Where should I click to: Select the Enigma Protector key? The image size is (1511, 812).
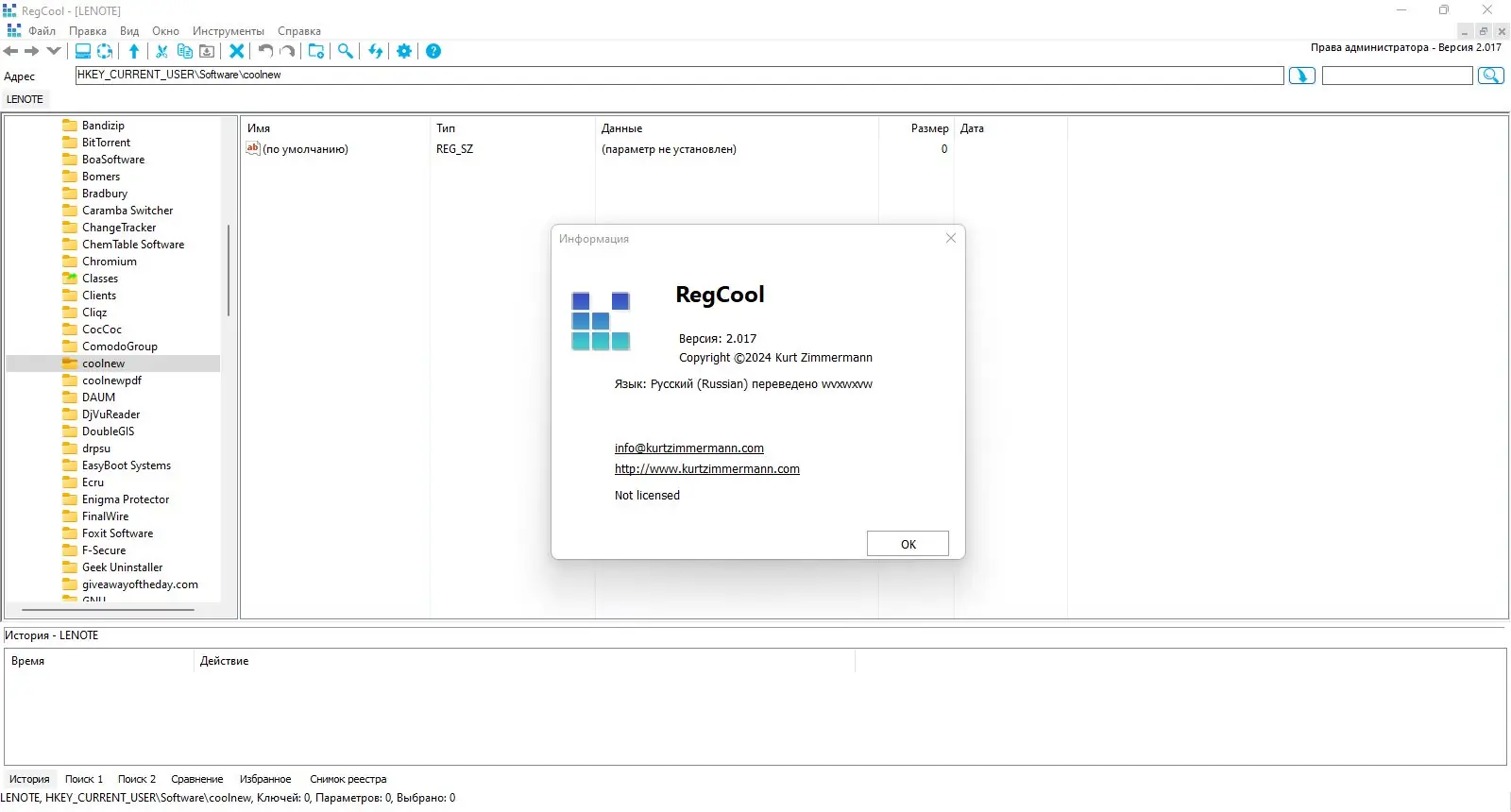pyautogui.click(x=126, y=499)
